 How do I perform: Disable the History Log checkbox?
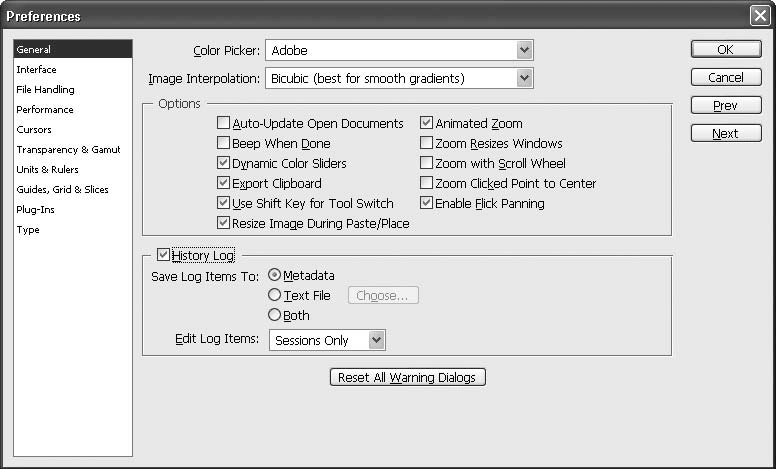coord(164,256)
